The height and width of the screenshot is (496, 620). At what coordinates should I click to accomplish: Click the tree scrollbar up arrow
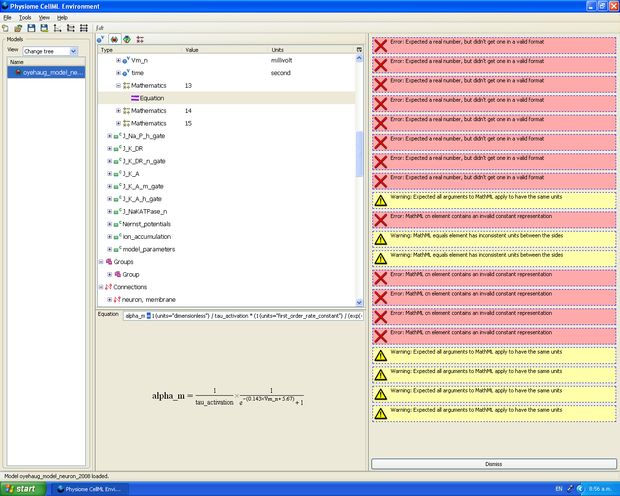[359, 58]
